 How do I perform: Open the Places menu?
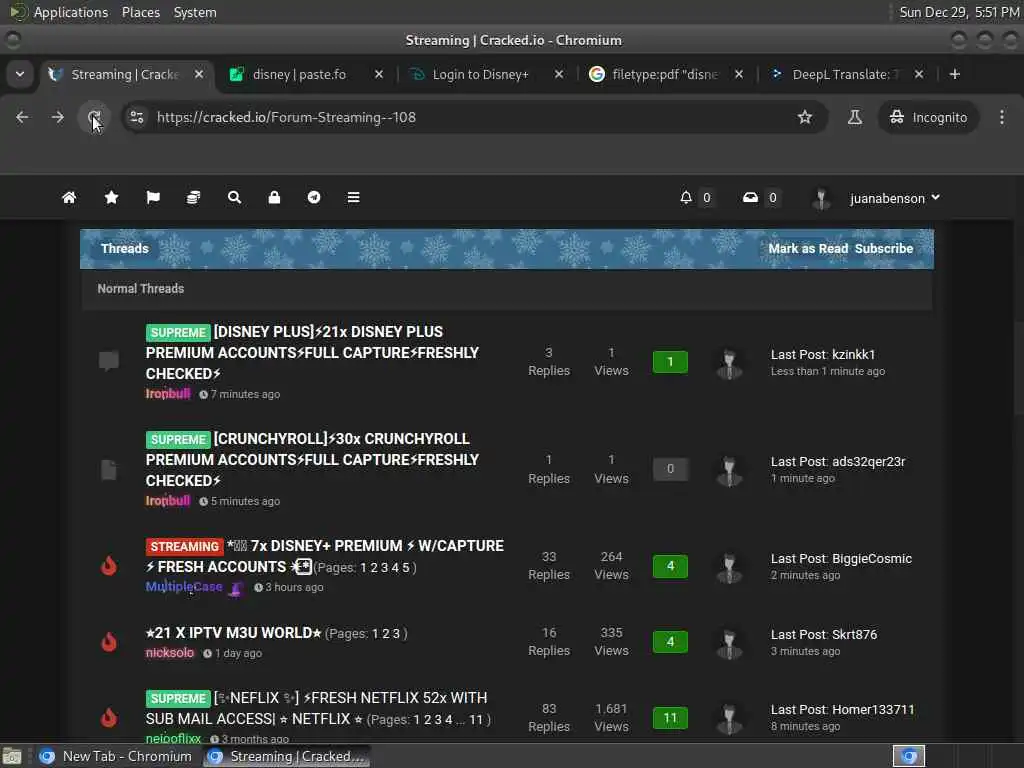pos(141,12)
